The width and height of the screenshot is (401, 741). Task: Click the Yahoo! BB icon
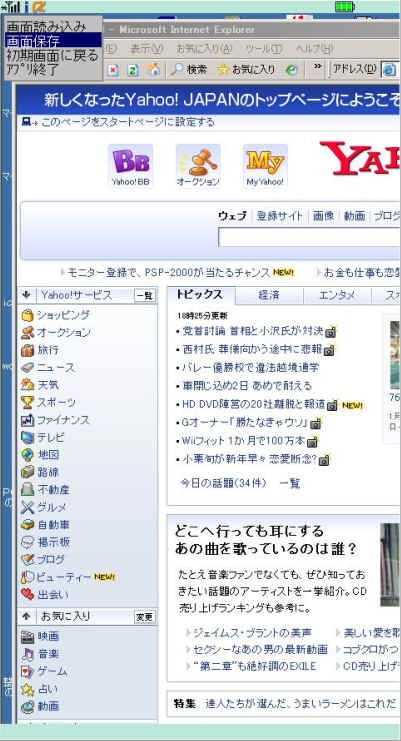pos(130,166)
